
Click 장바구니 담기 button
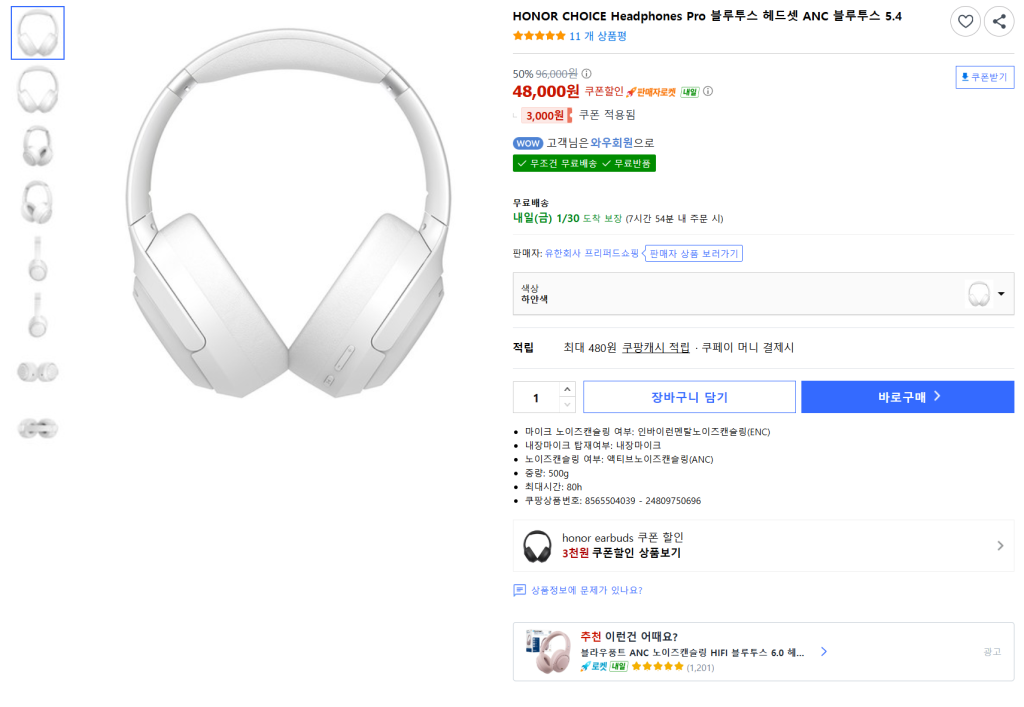[689, 397]
